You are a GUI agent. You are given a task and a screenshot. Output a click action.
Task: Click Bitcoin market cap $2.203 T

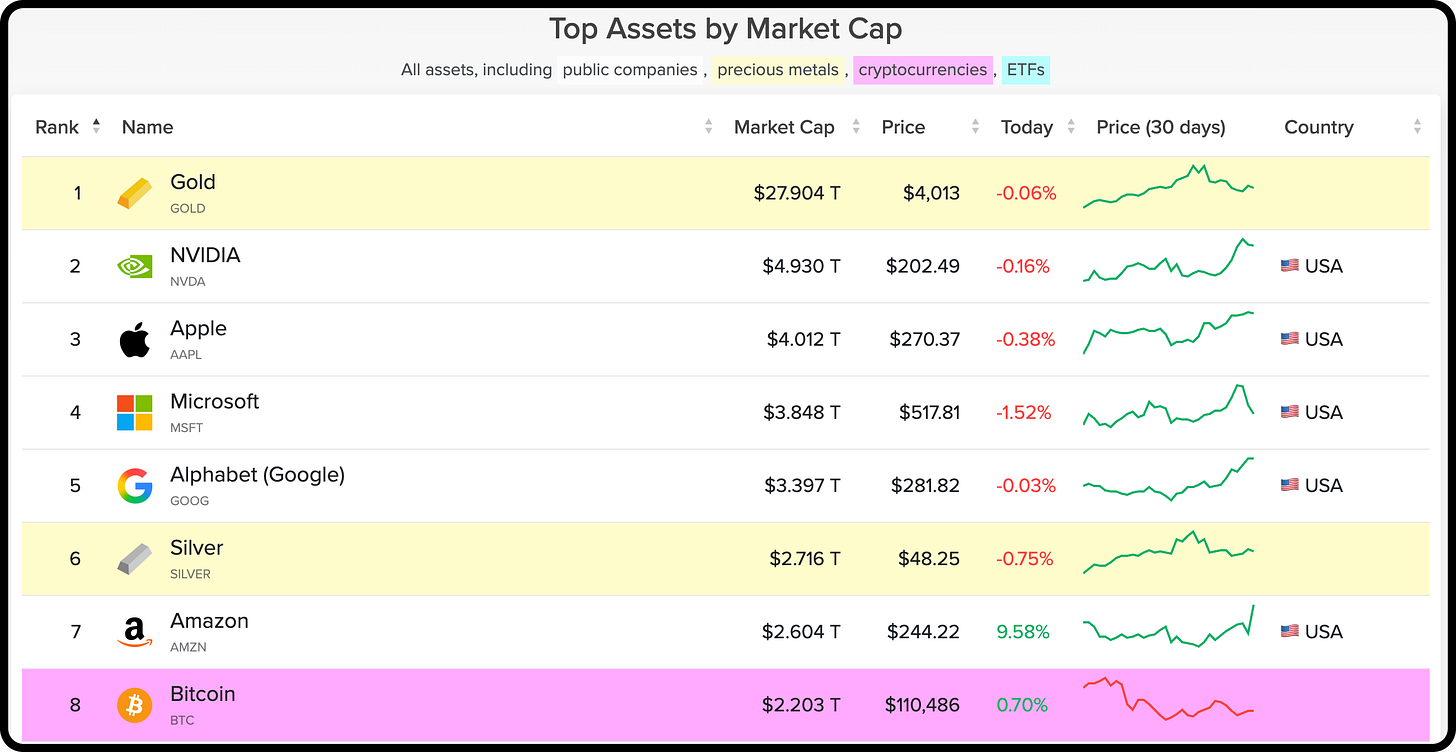(x=802, y=705)
